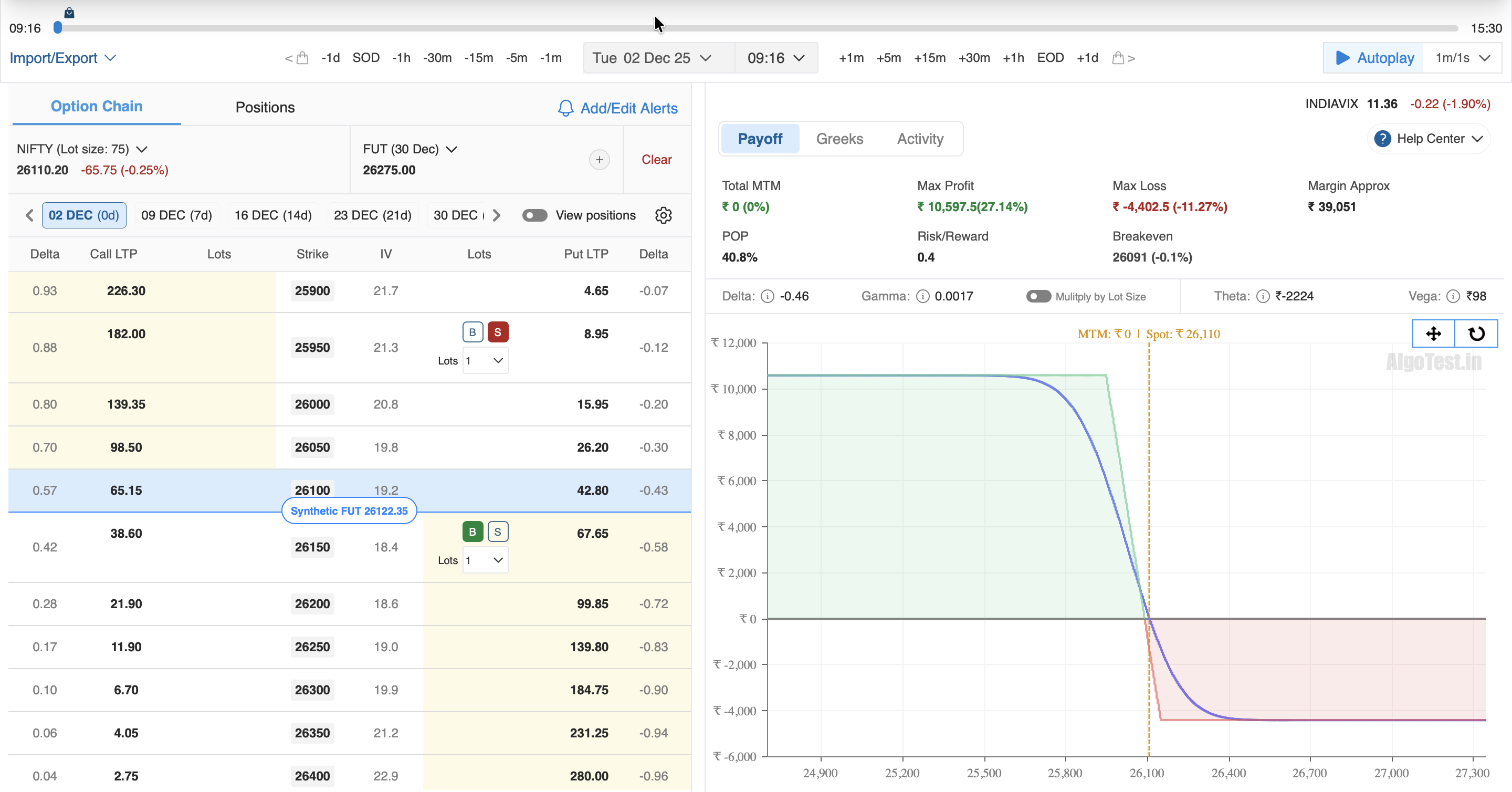Image resolution: width=1512 pixels, height=792 pixels.
Task: Click the Help Center question icon
Action: 1382,139
